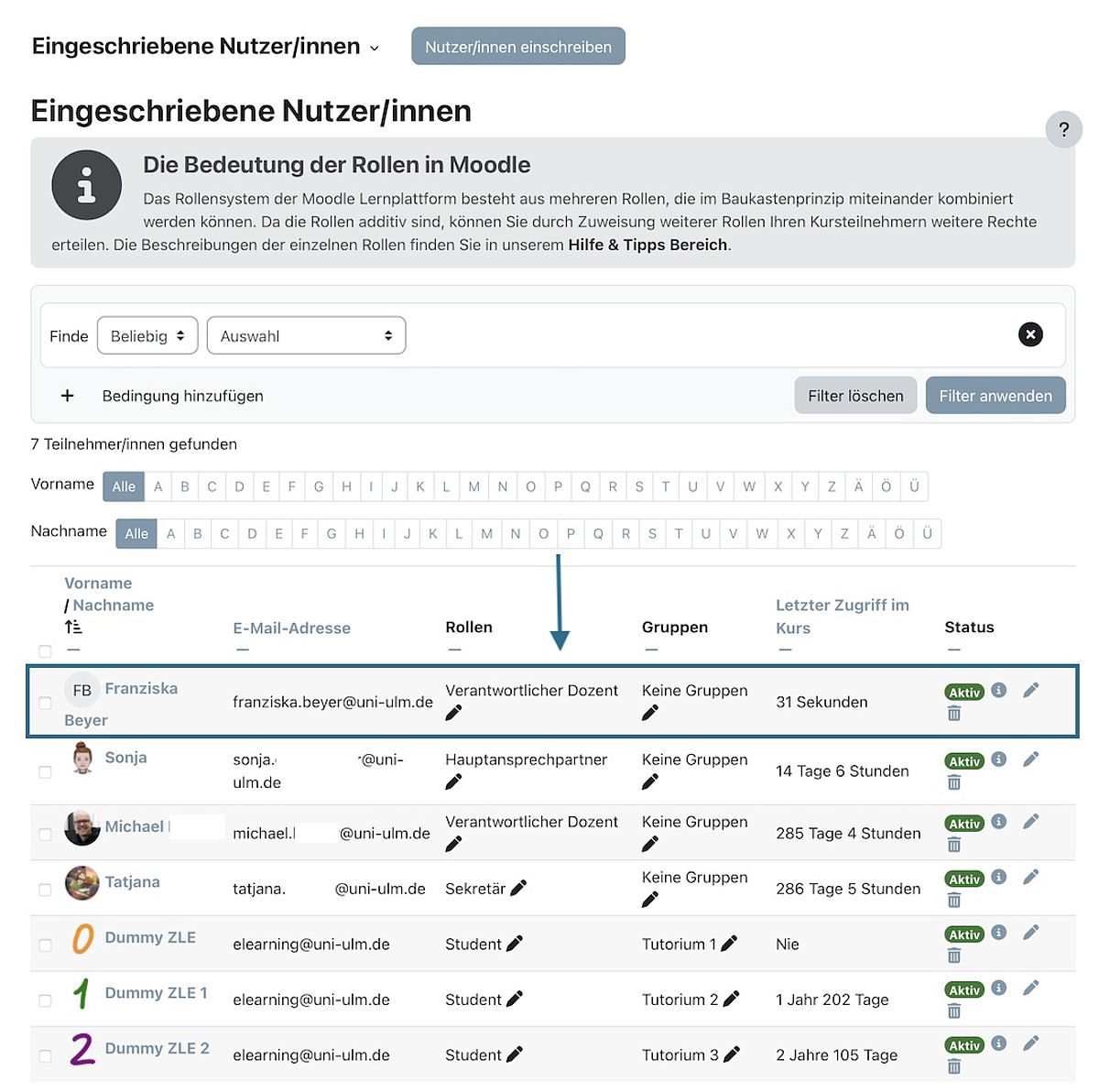Click the help question mark icon
The width and height of the screenshot is (1099, 1092).
coord(1063,129)
